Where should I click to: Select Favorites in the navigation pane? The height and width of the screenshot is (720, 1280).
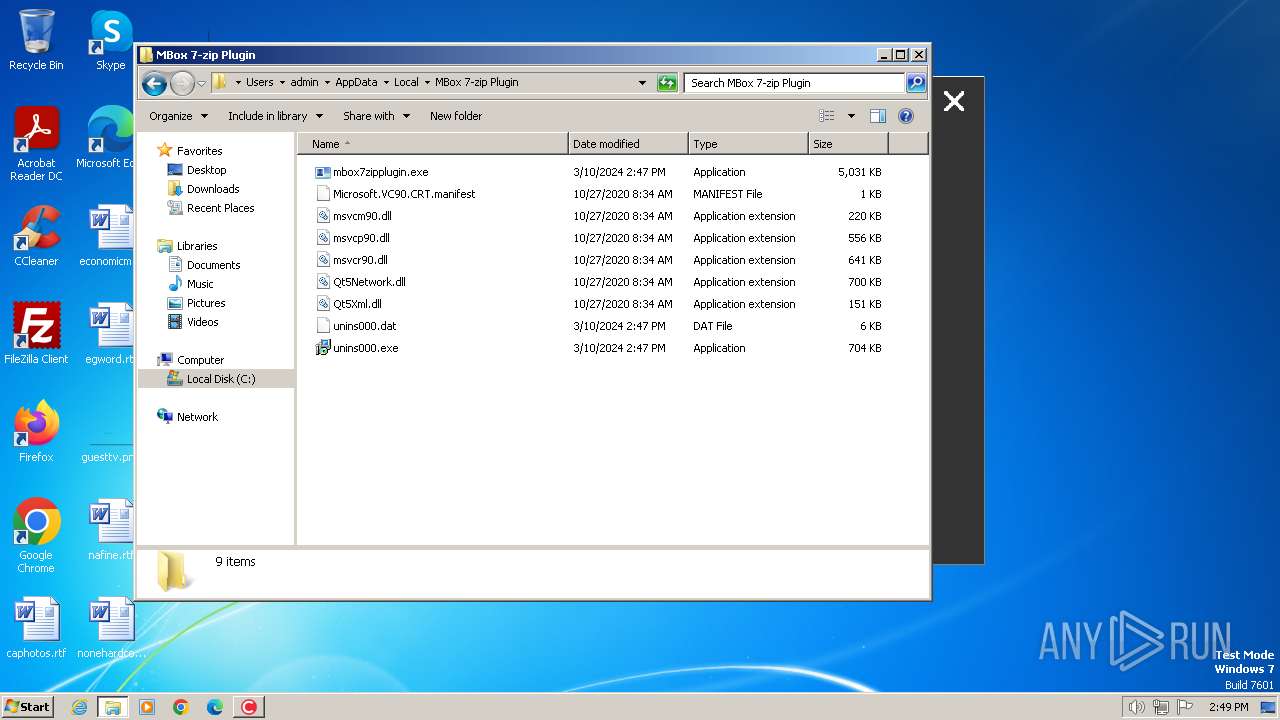tap(199, 151)
